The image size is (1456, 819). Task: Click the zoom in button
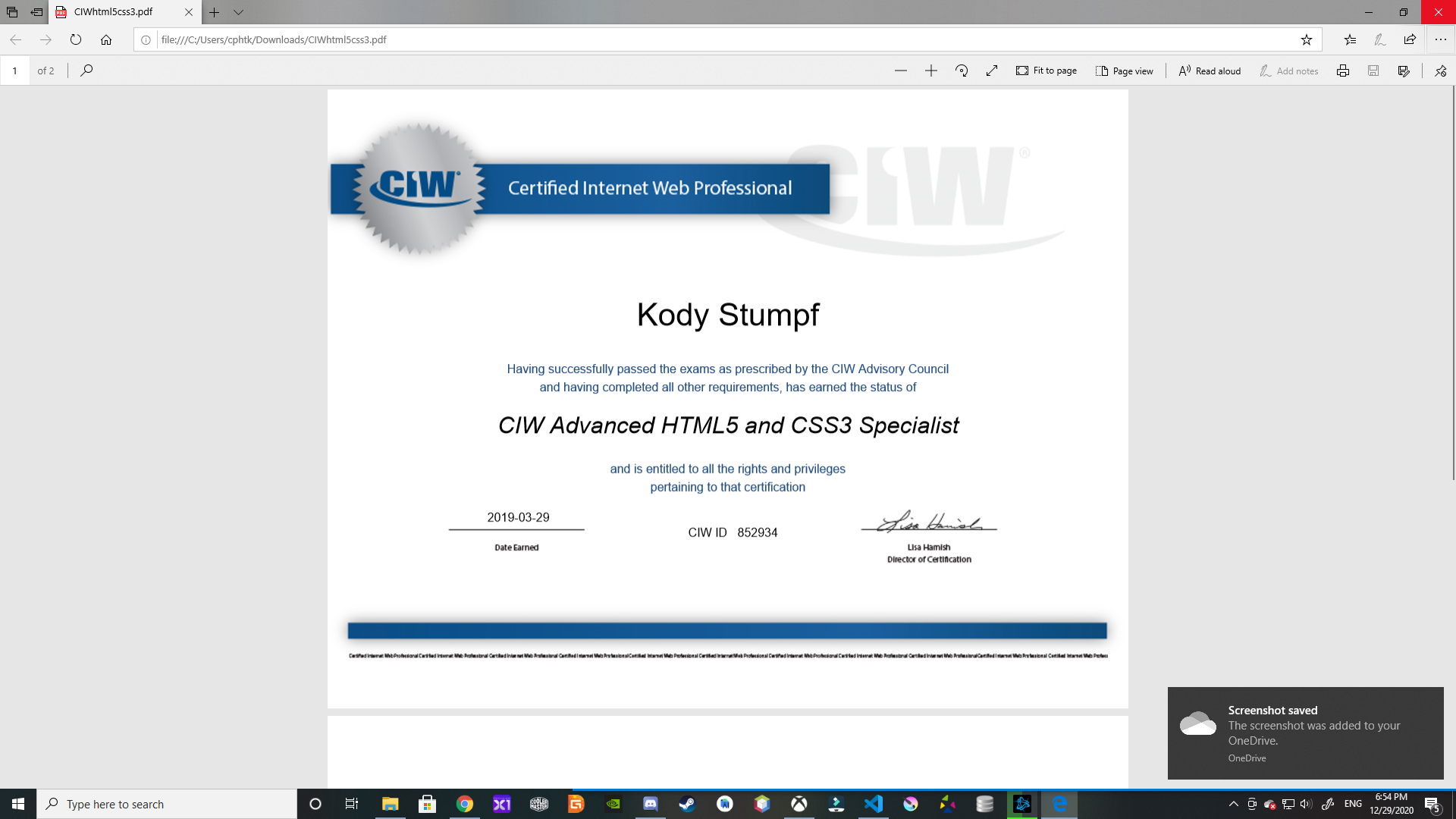tap(930, 70)
